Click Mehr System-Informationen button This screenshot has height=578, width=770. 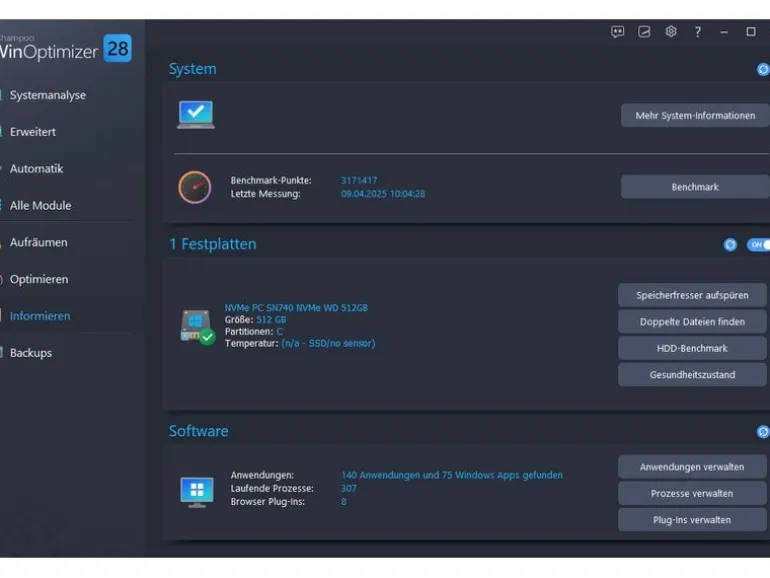[x=695, y=115]
